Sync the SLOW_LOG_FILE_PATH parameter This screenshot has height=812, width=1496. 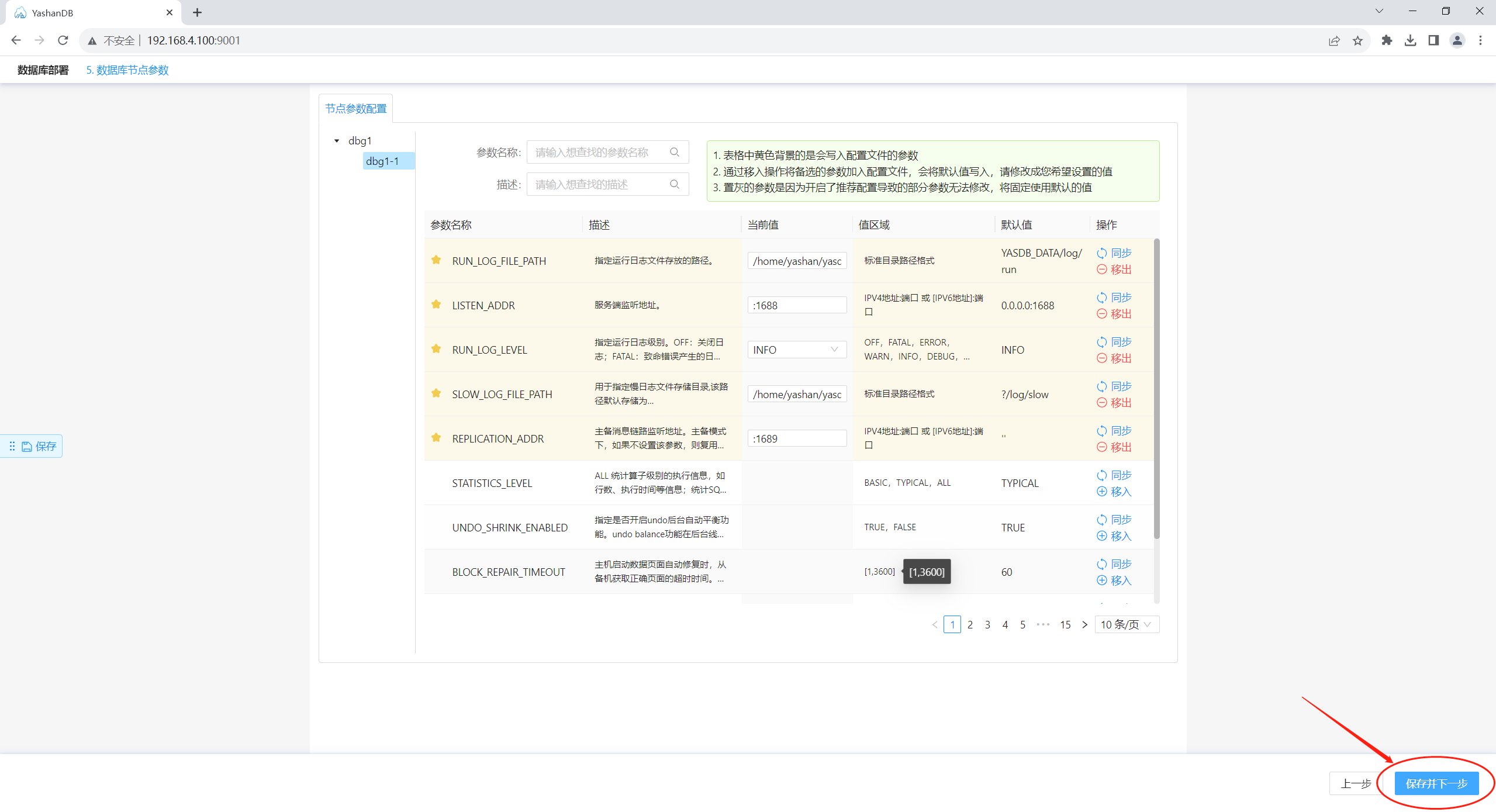click(x=1114, y=386)
